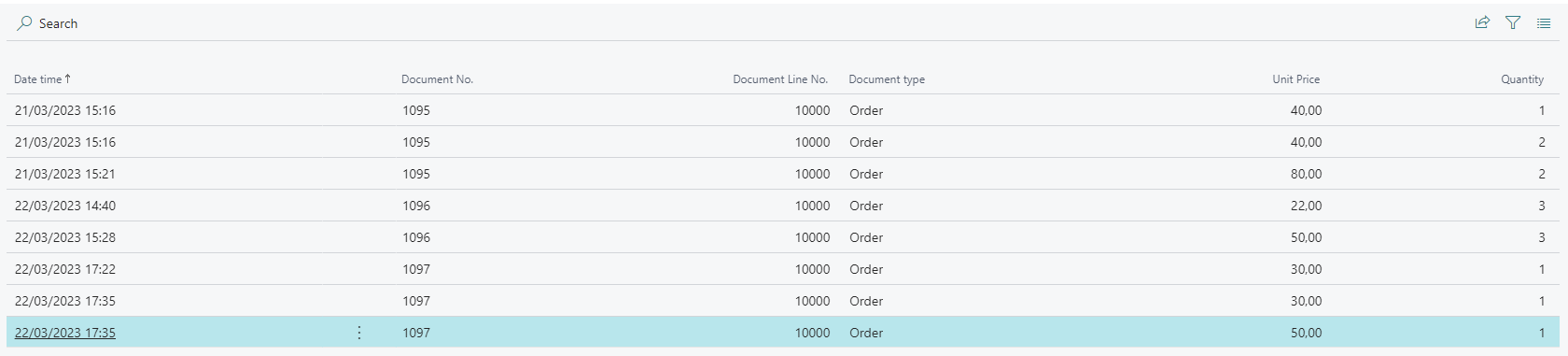
Task: Click Unit Price 30,00 in the 17:22 row
Action: pyautogui.click(x=1306, y=269)
